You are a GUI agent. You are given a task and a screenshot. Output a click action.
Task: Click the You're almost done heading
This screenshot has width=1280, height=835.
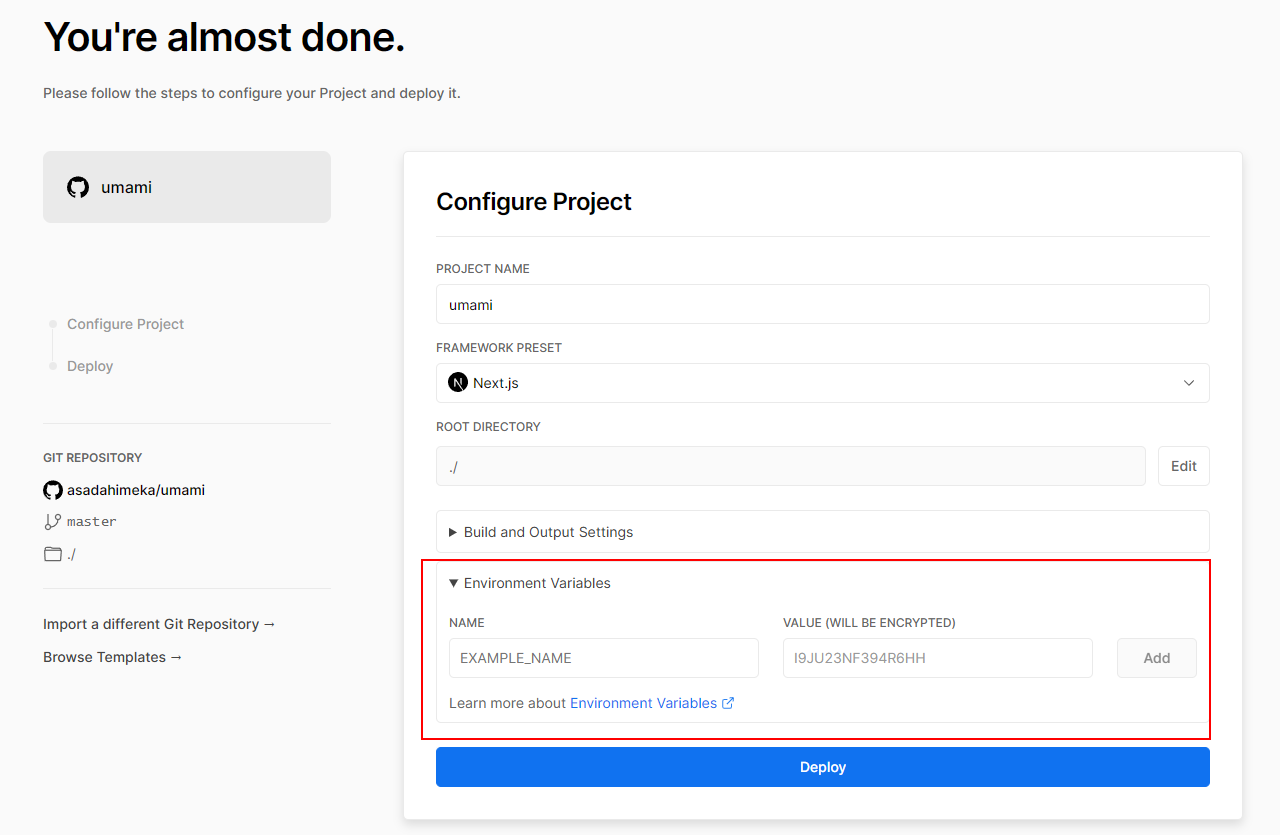224,37
